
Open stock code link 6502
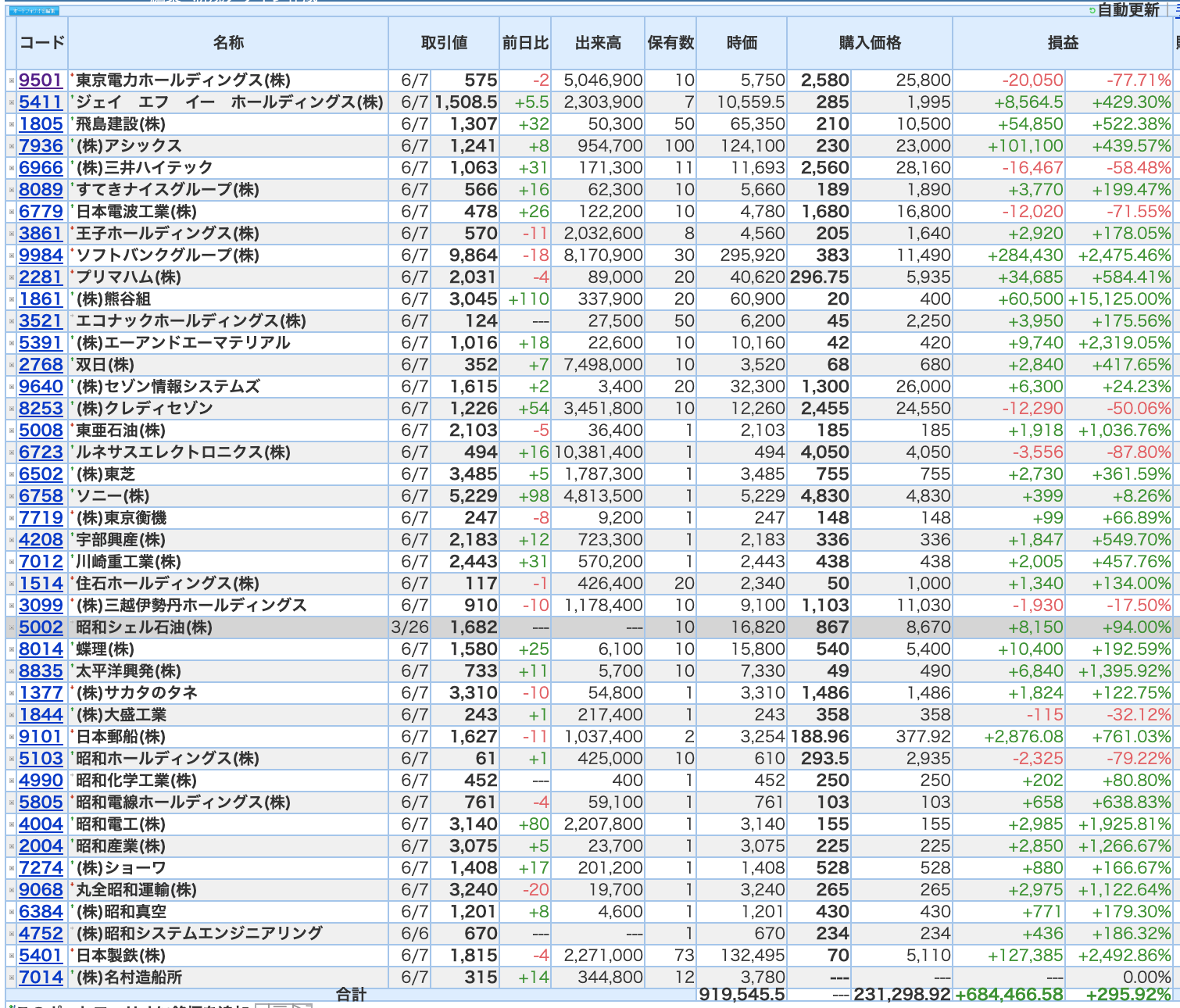41,474
